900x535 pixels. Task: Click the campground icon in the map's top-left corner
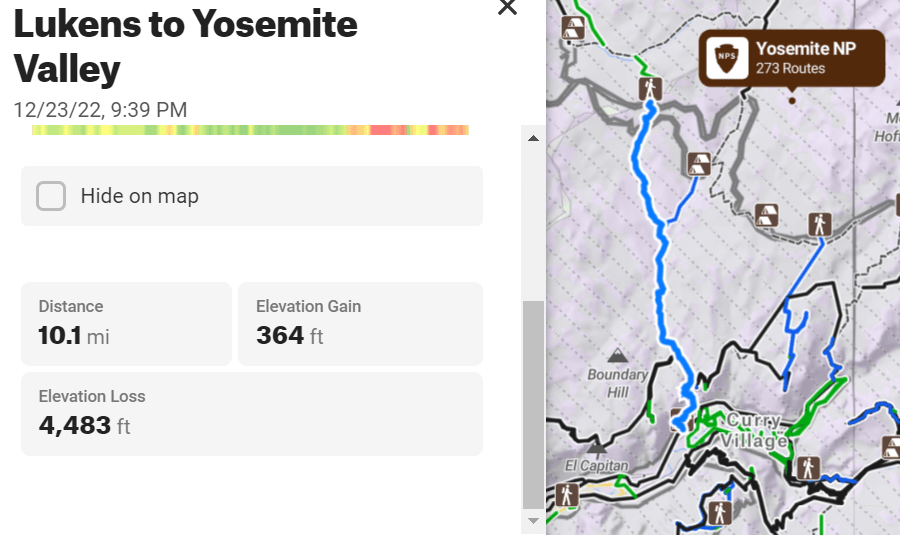(573, 28)
